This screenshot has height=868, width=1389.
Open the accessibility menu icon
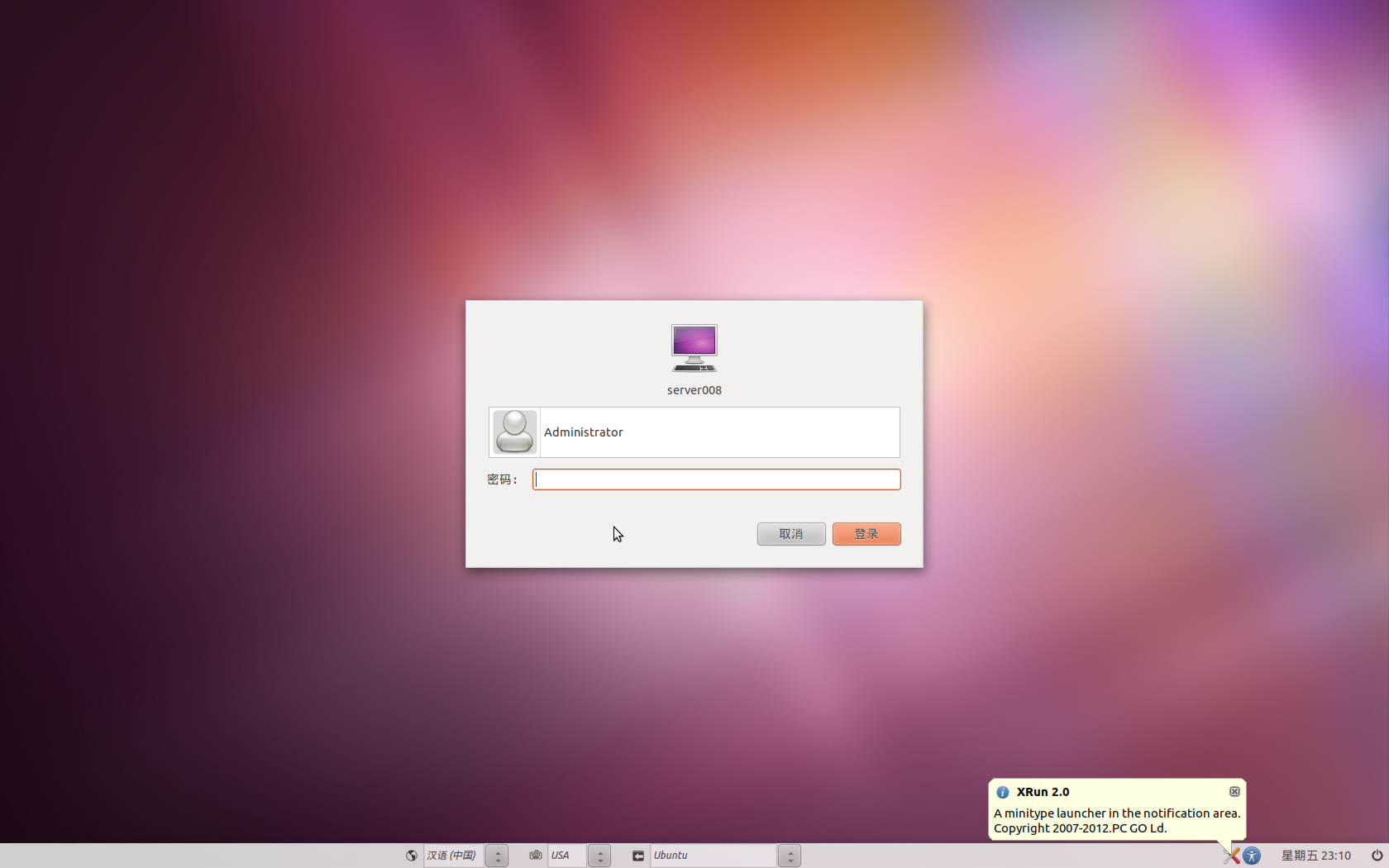click(x=1252, y=856)
